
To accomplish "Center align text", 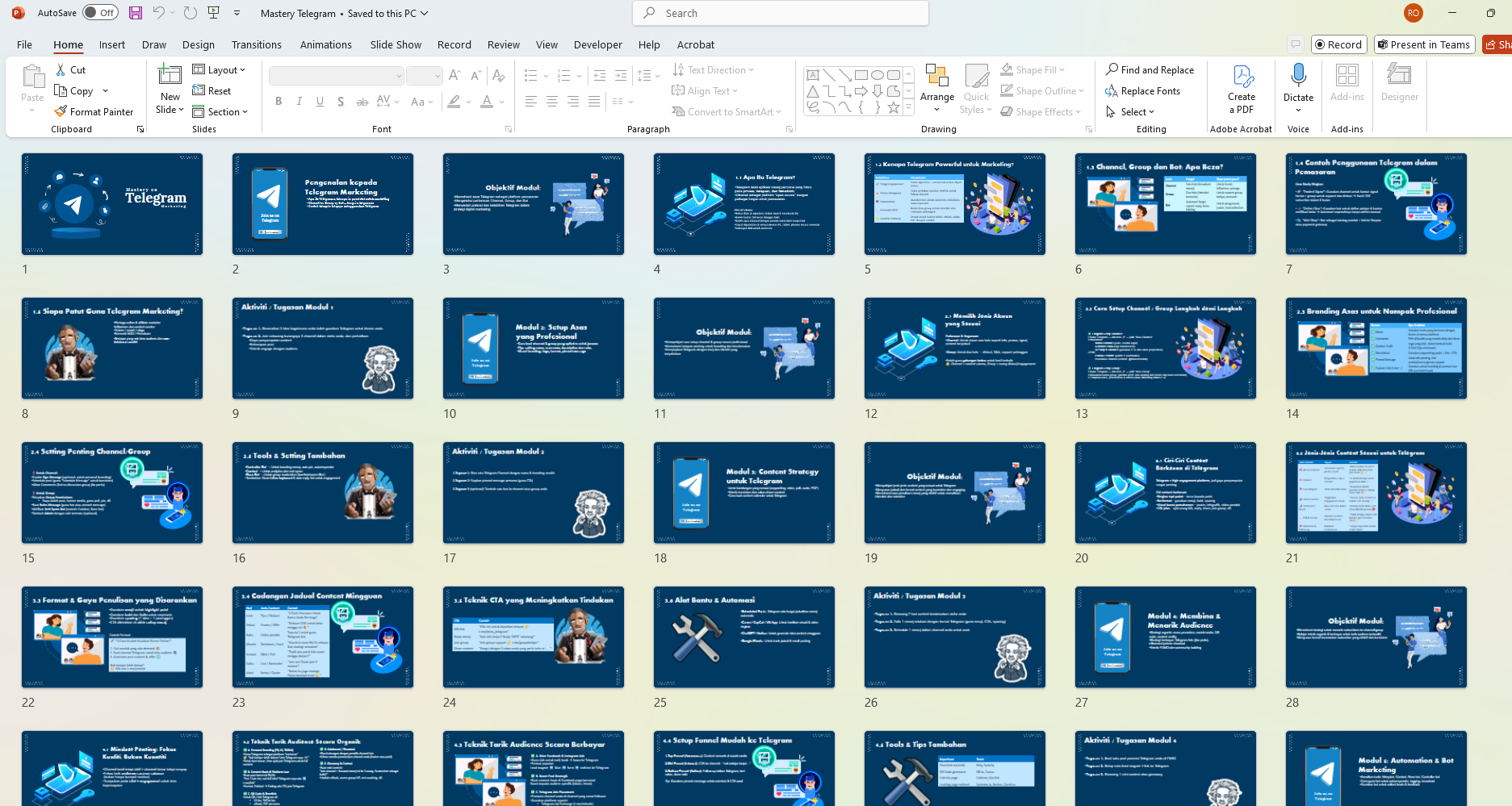I will coord(552,102).
